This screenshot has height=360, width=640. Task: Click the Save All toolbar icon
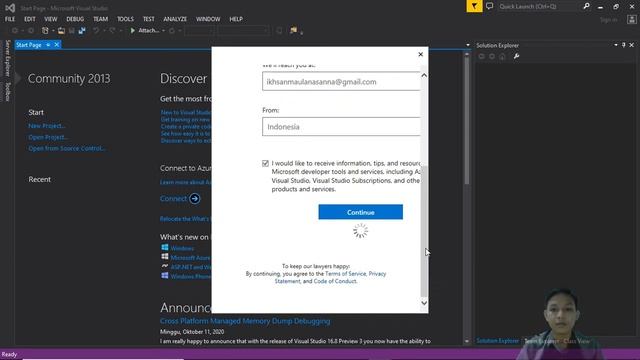[x=82, y=31]
